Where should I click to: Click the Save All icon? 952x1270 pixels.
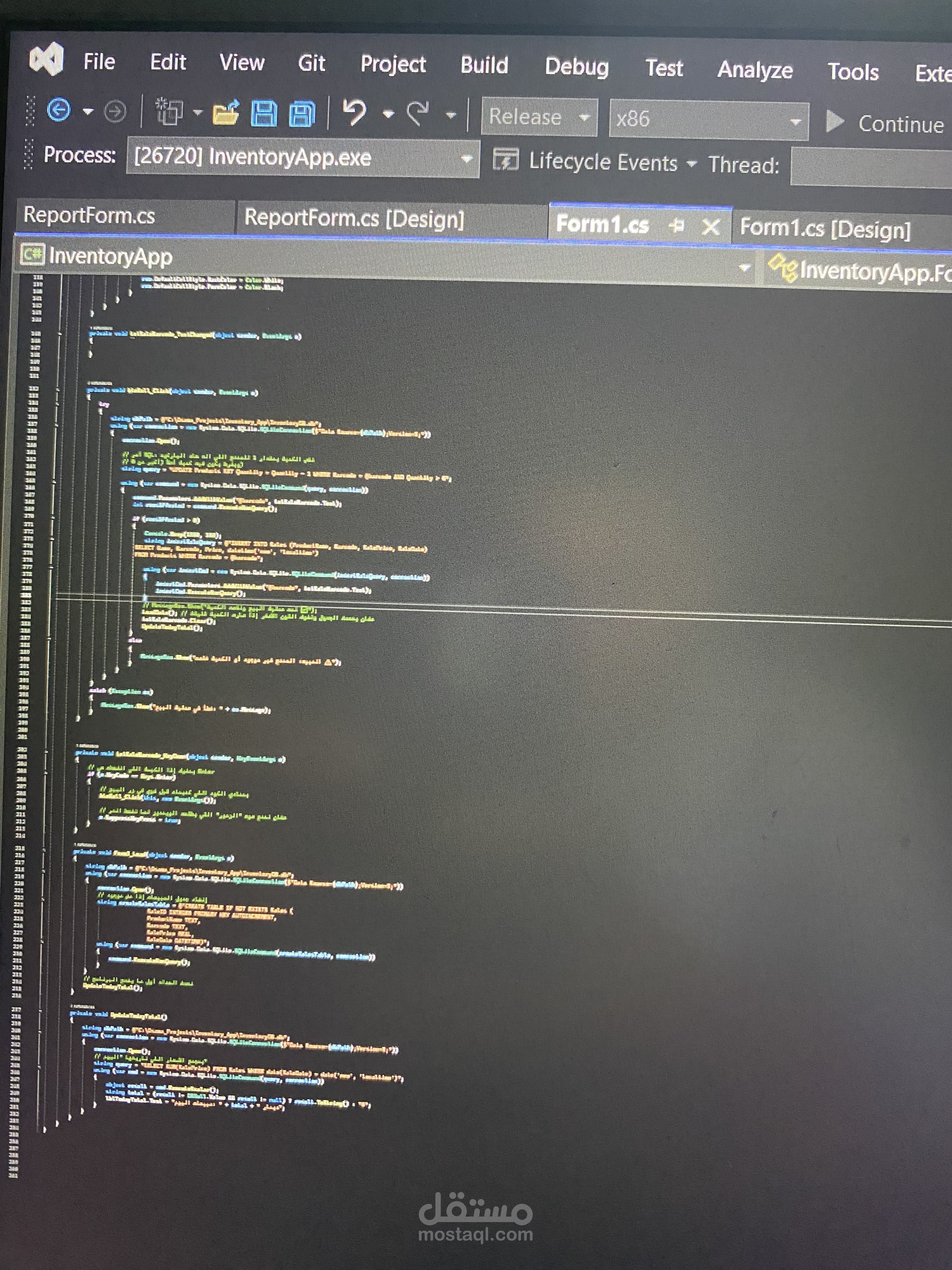[x=302, y=114]
